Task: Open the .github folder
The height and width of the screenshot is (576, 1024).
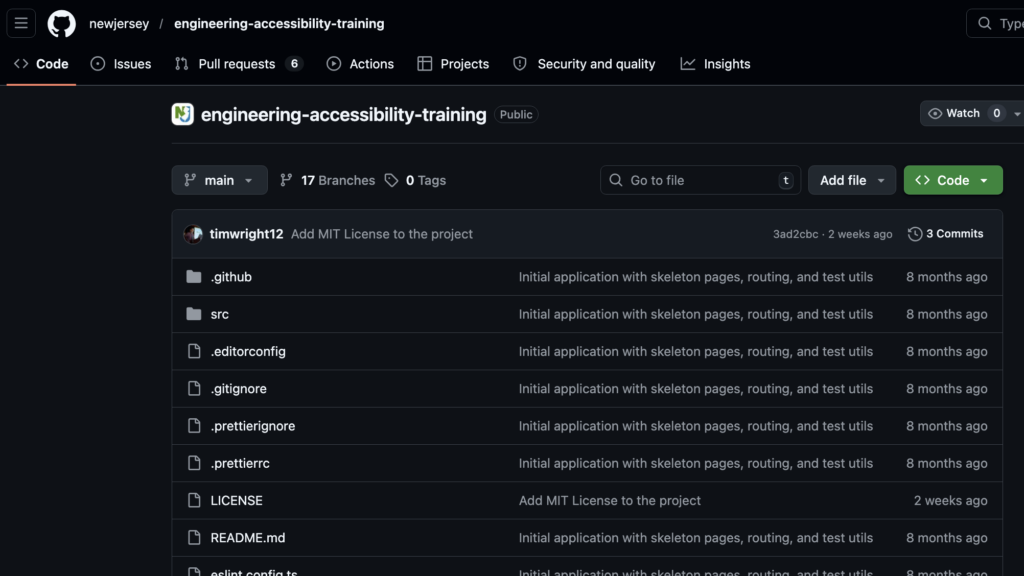Action: pyautogui.click(x=231, y=277)
